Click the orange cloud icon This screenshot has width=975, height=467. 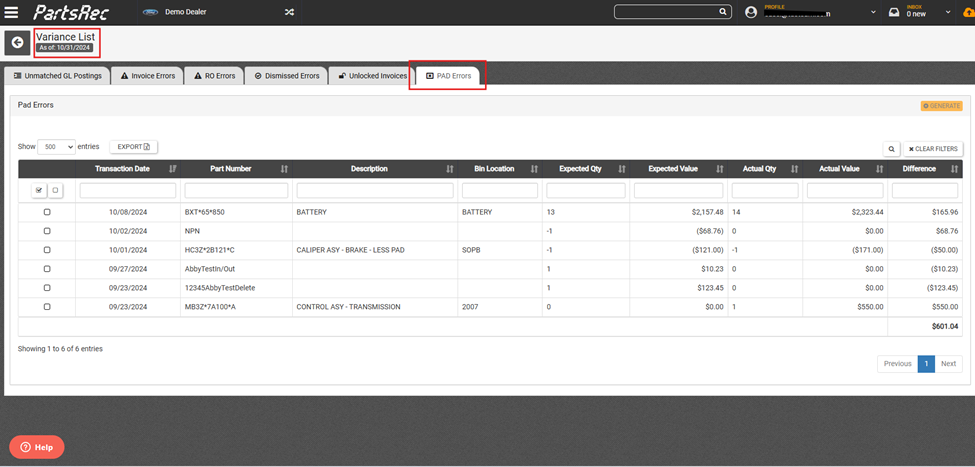969,12
